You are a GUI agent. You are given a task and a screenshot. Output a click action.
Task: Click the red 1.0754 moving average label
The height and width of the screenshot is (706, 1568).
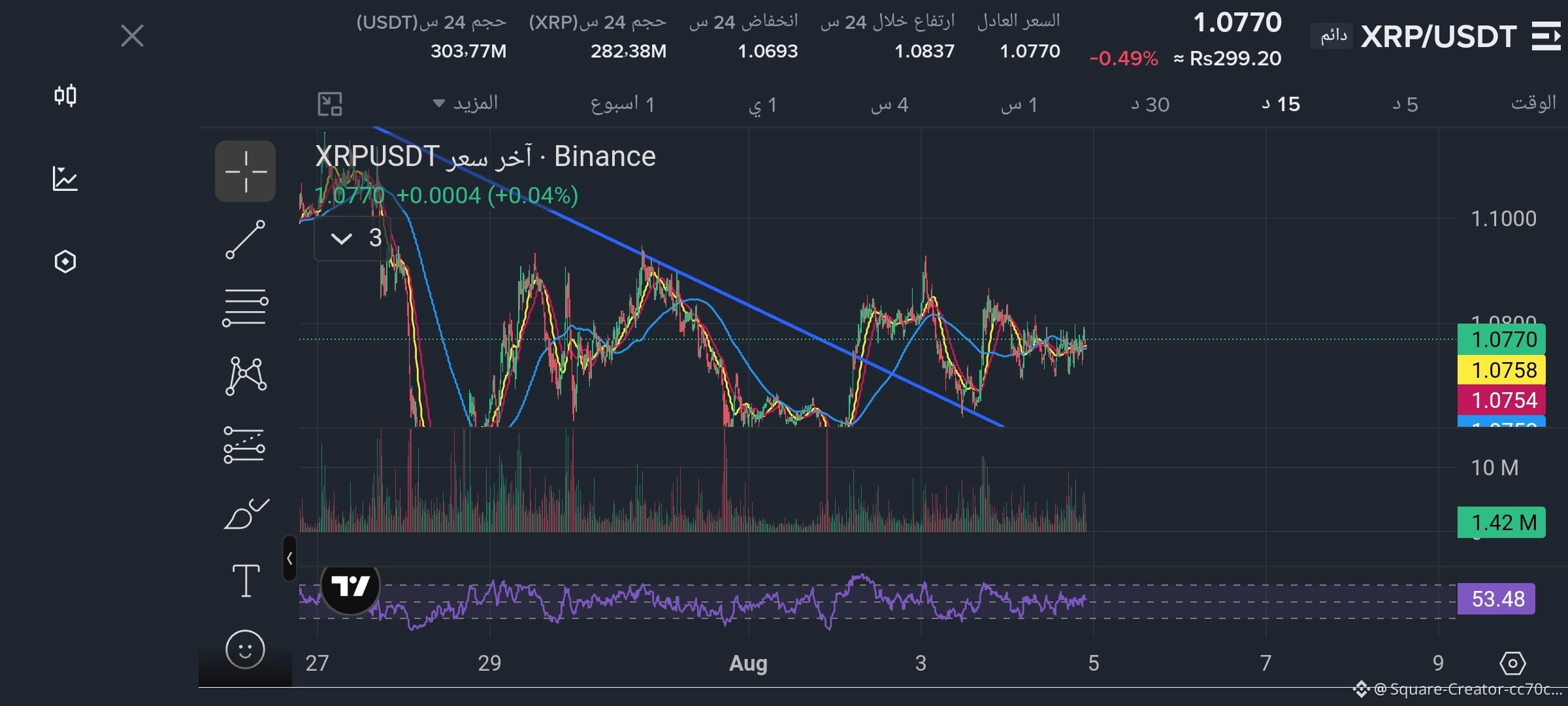1501,400
